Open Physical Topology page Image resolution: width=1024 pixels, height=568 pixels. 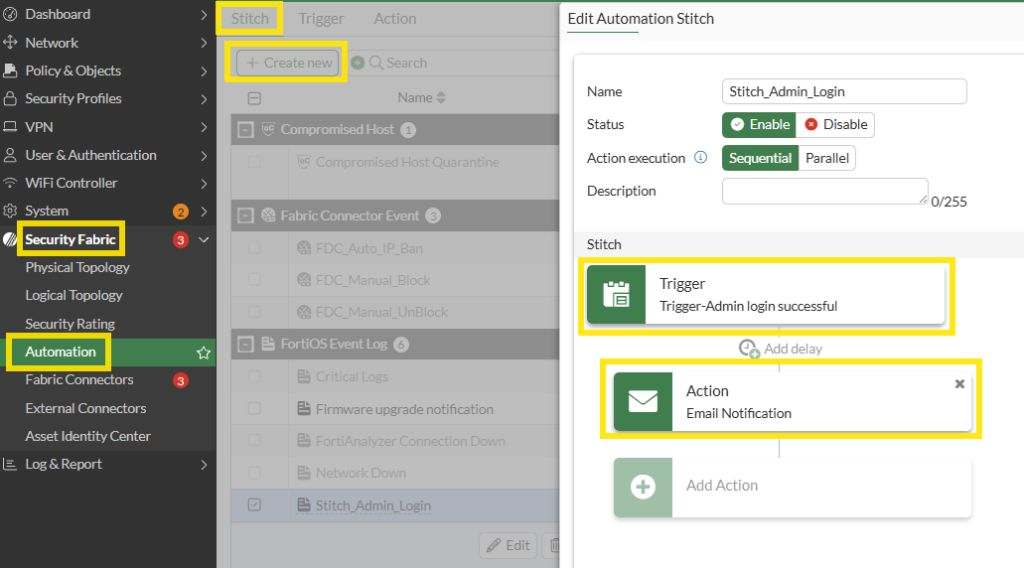click(x=78, y=268)
